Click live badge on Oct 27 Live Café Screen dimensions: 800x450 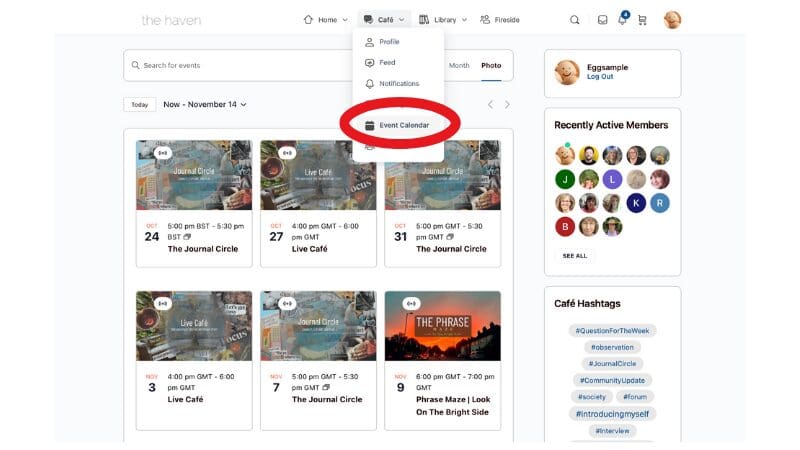click(x=287, y=153)
